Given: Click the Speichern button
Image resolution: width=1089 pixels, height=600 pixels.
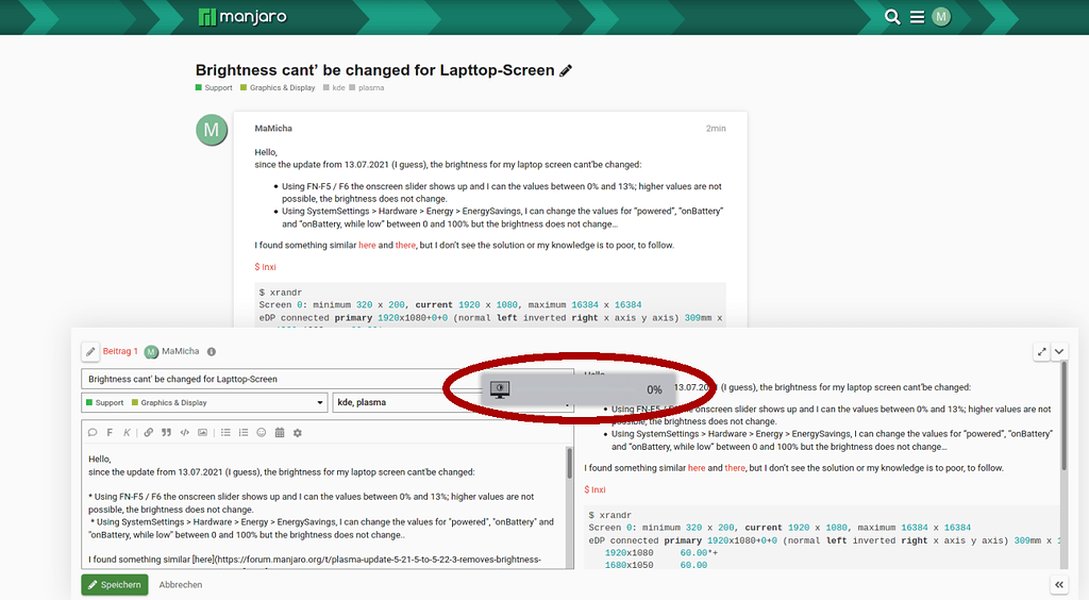Looking at the screenshot, I should [x=115, y=585].
